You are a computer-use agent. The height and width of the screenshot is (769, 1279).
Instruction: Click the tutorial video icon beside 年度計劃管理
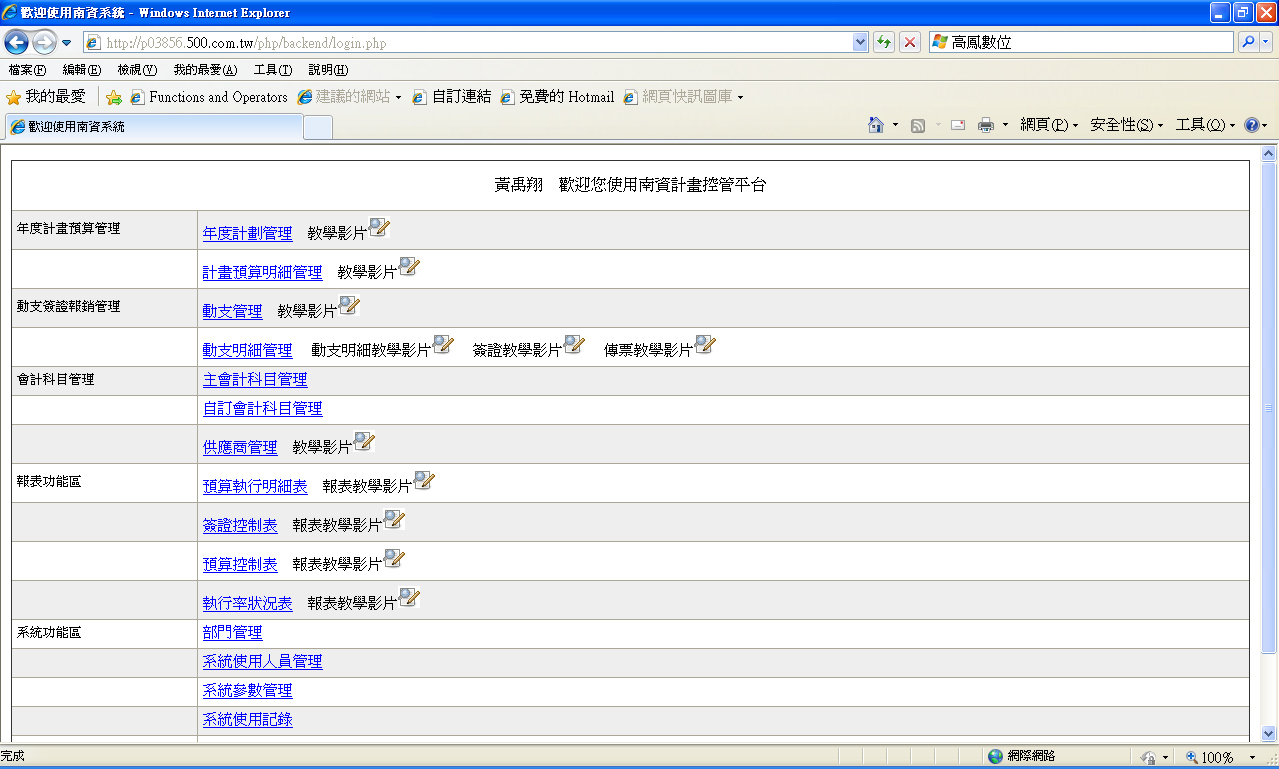[379, 228]
